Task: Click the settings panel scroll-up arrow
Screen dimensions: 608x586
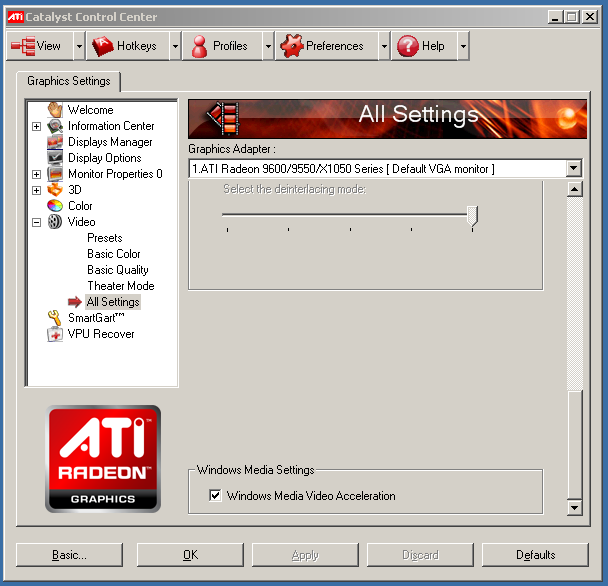Action: 574,190
